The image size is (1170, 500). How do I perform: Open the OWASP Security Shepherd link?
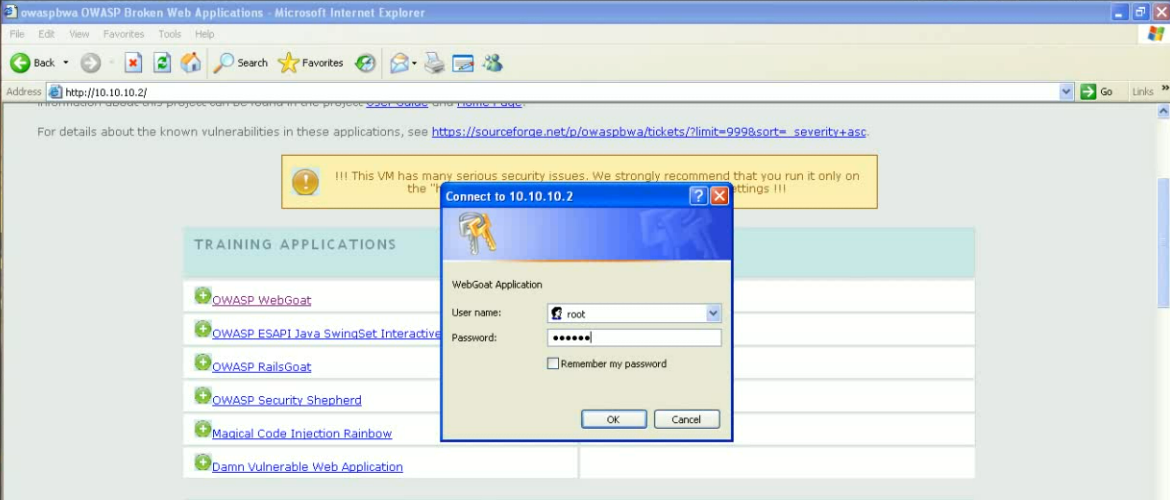click(x=287, y=401)
